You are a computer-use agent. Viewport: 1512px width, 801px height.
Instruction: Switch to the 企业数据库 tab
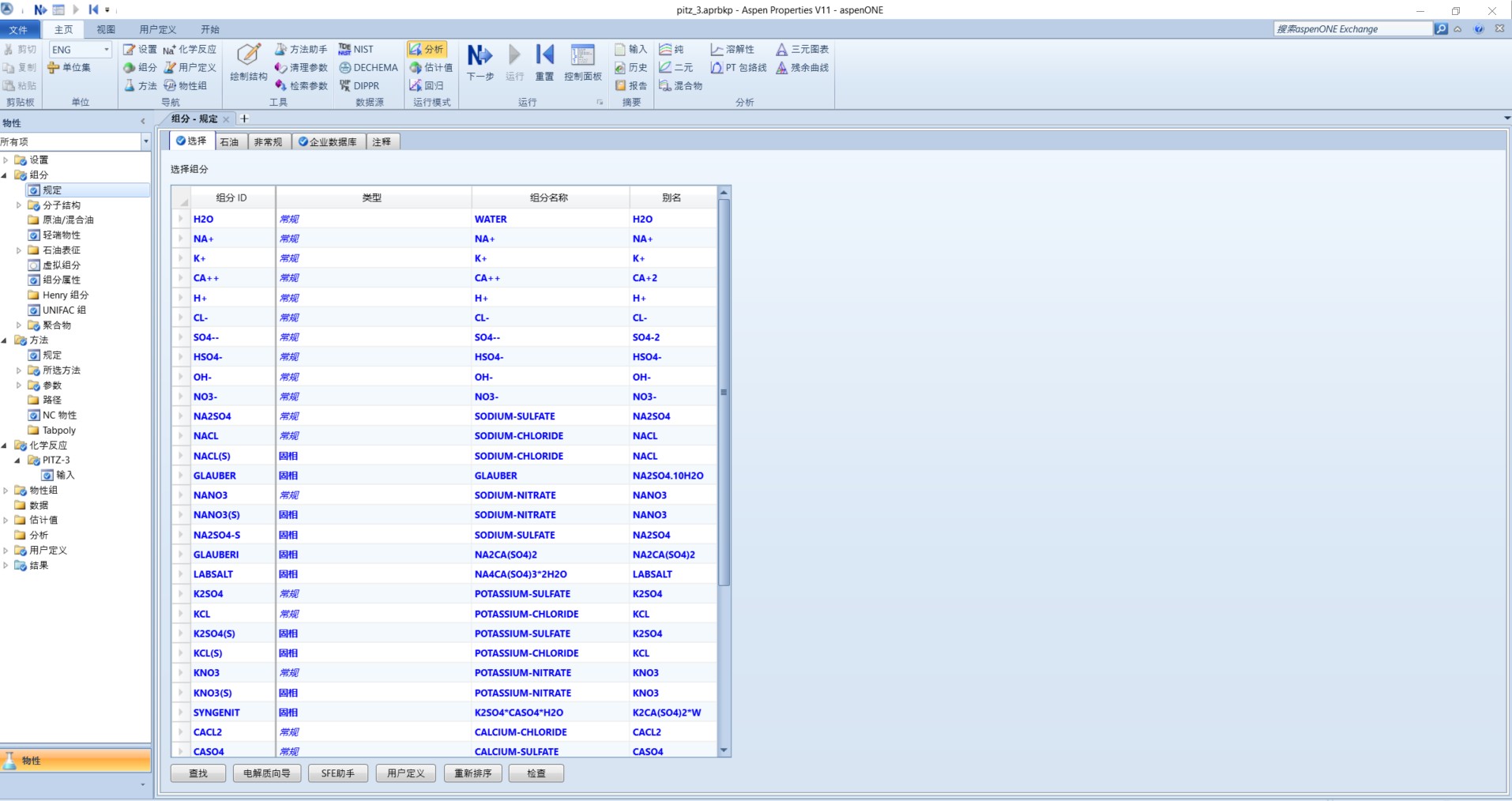[328, 141]
